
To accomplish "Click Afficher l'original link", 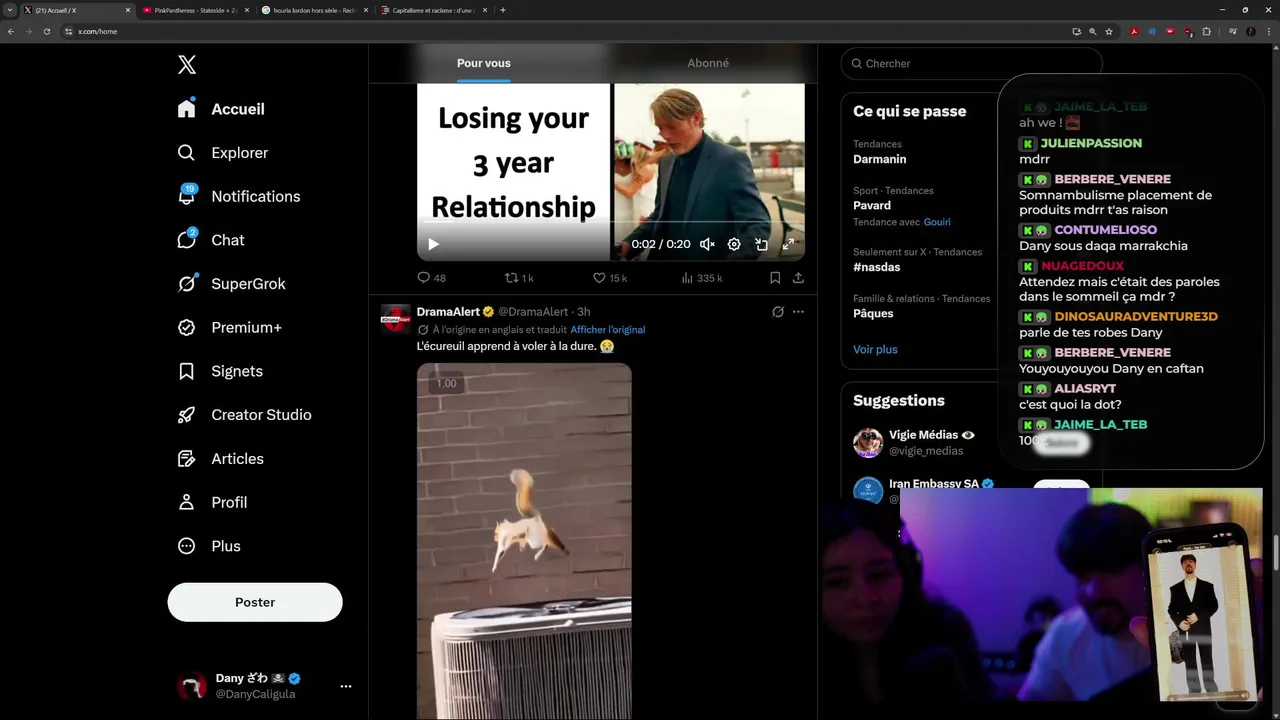I will [x=608, y=330].
